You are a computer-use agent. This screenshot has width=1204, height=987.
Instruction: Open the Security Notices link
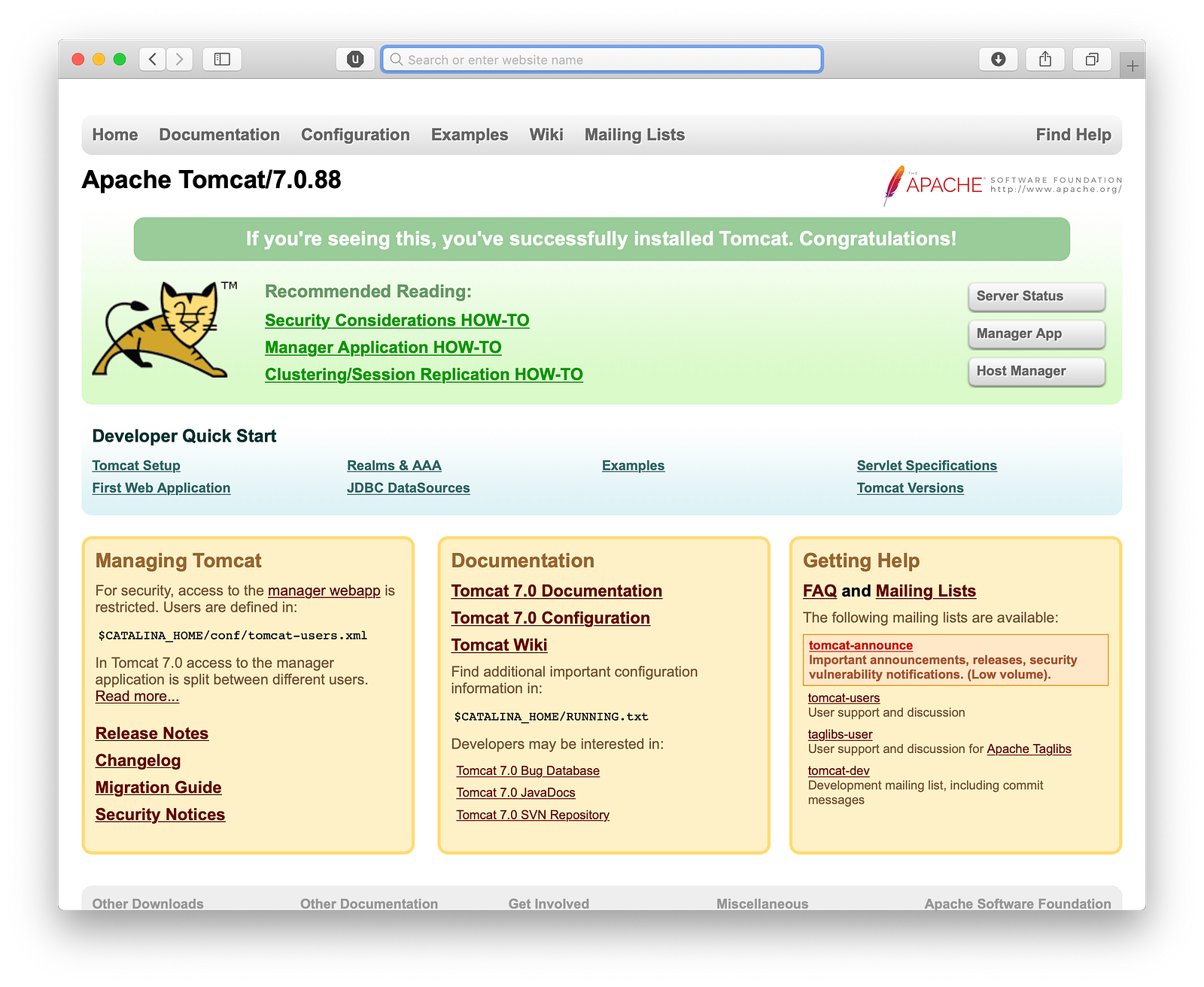160,815
